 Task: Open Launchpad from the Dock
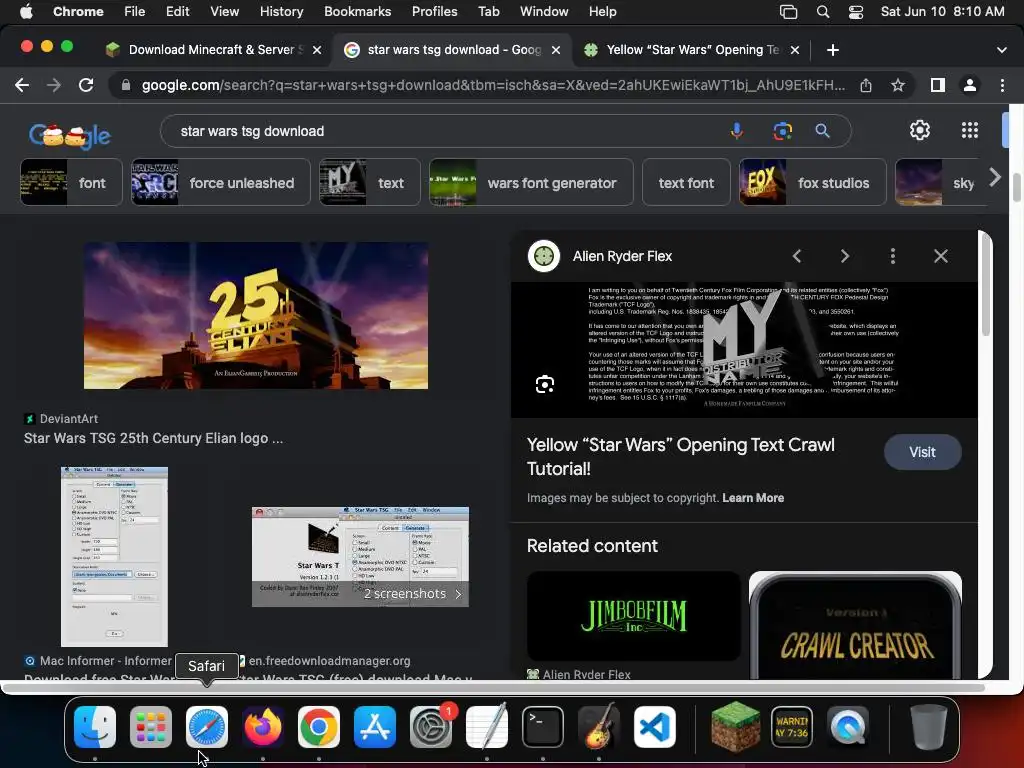click(151, 727)
